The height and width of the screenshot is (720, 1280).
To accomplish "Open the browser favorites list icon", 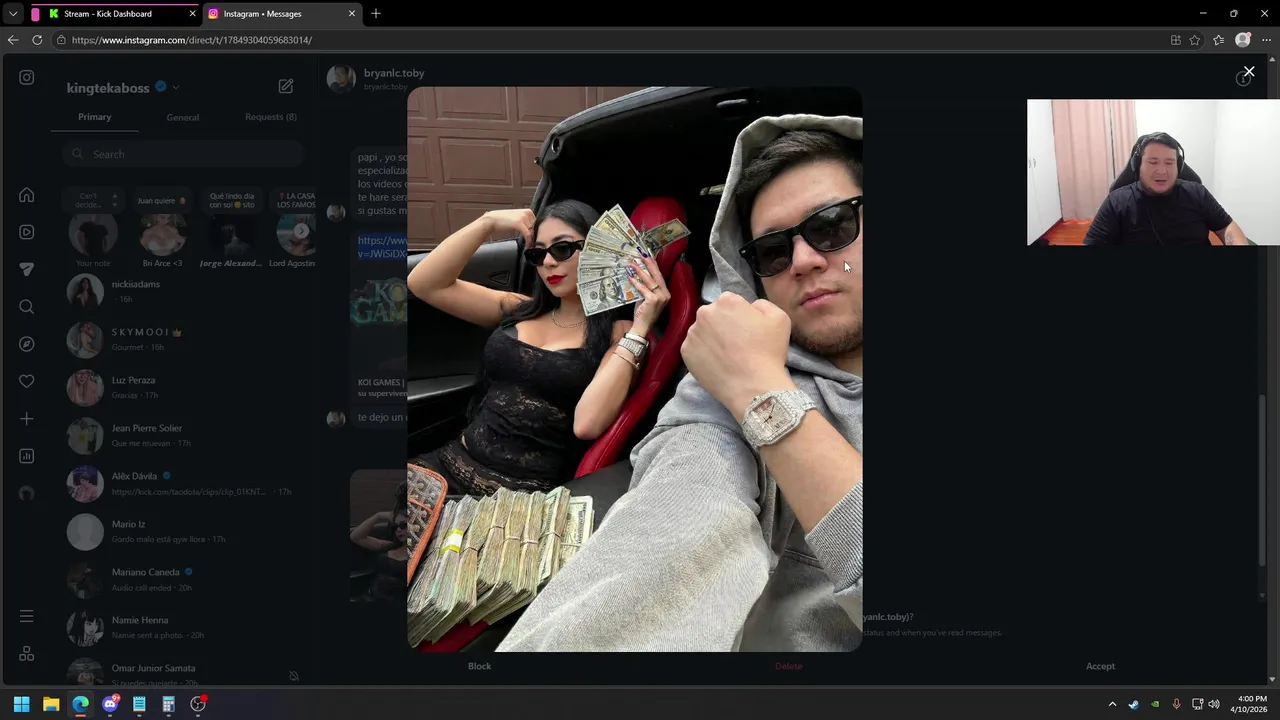I will [x=1218, y=40].
